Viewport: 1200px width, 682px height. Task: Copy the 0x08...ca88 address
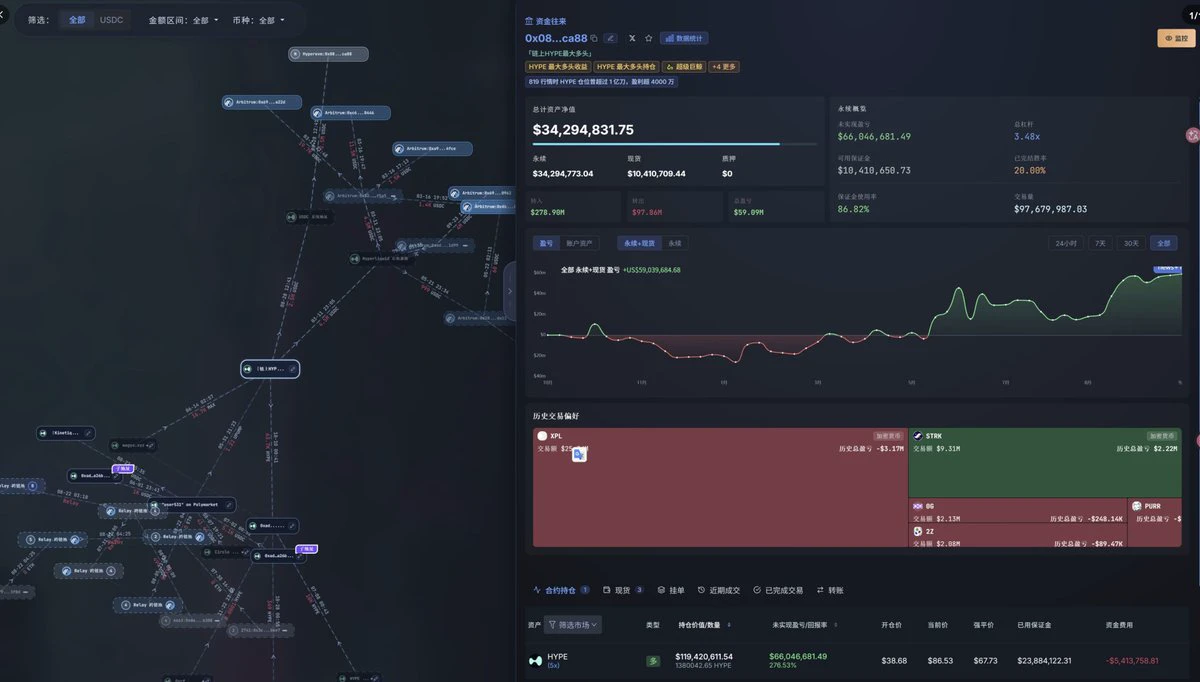point(594,38)
